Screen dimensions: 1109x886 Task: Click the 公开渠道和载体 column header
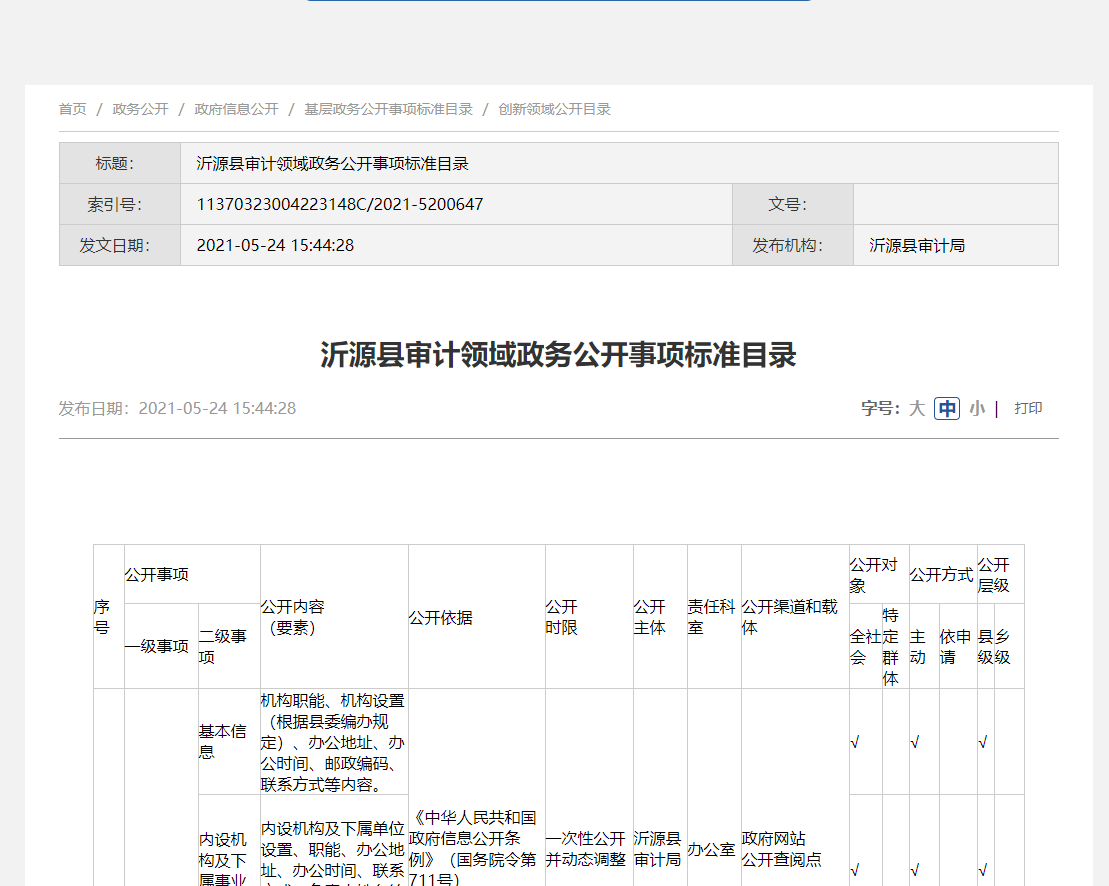790,617
